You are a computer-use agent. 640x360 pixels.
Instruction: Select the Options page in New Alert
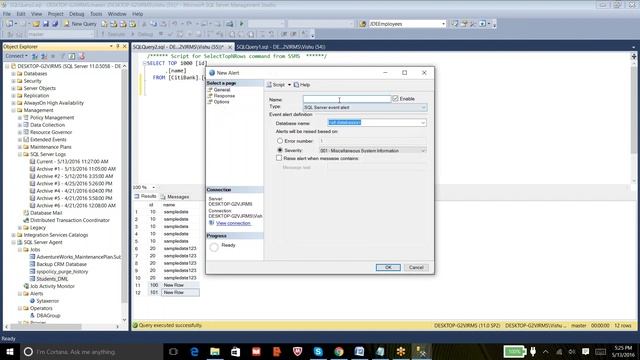(221, 102)
